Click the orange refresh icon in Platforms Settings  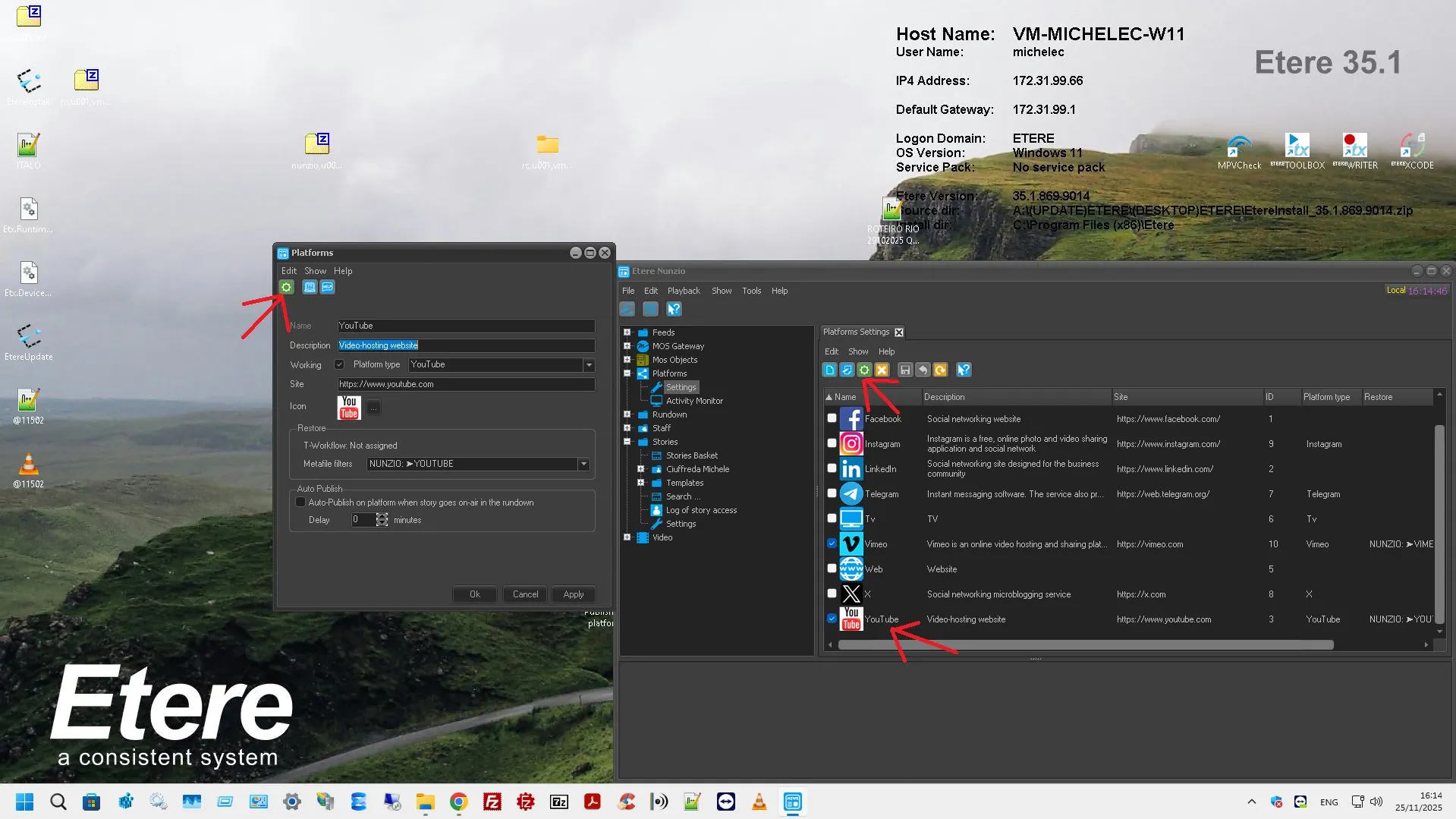[x=940, y=370]
